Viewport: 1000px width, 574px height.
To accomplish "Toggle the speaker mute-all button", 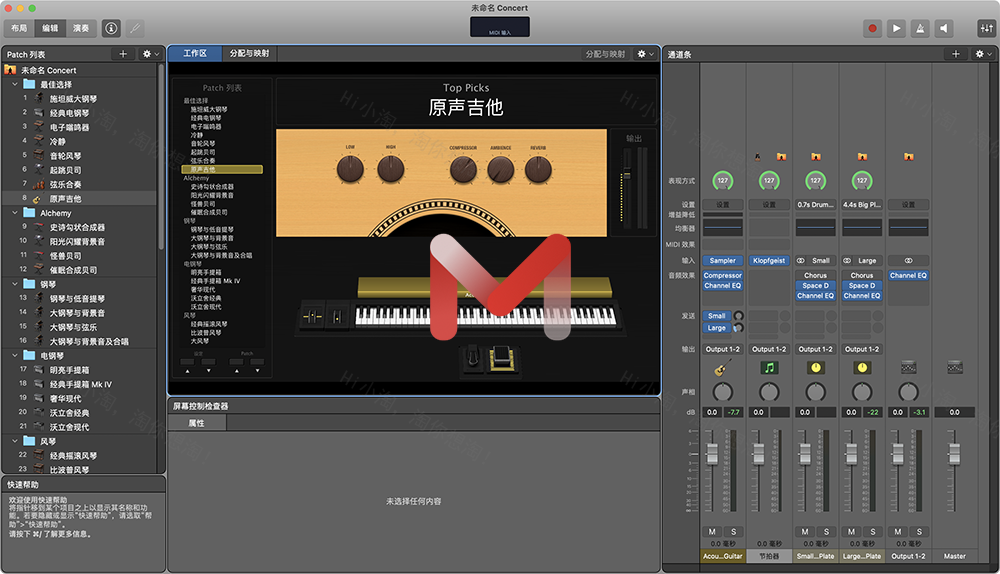I will pos(945,28).
